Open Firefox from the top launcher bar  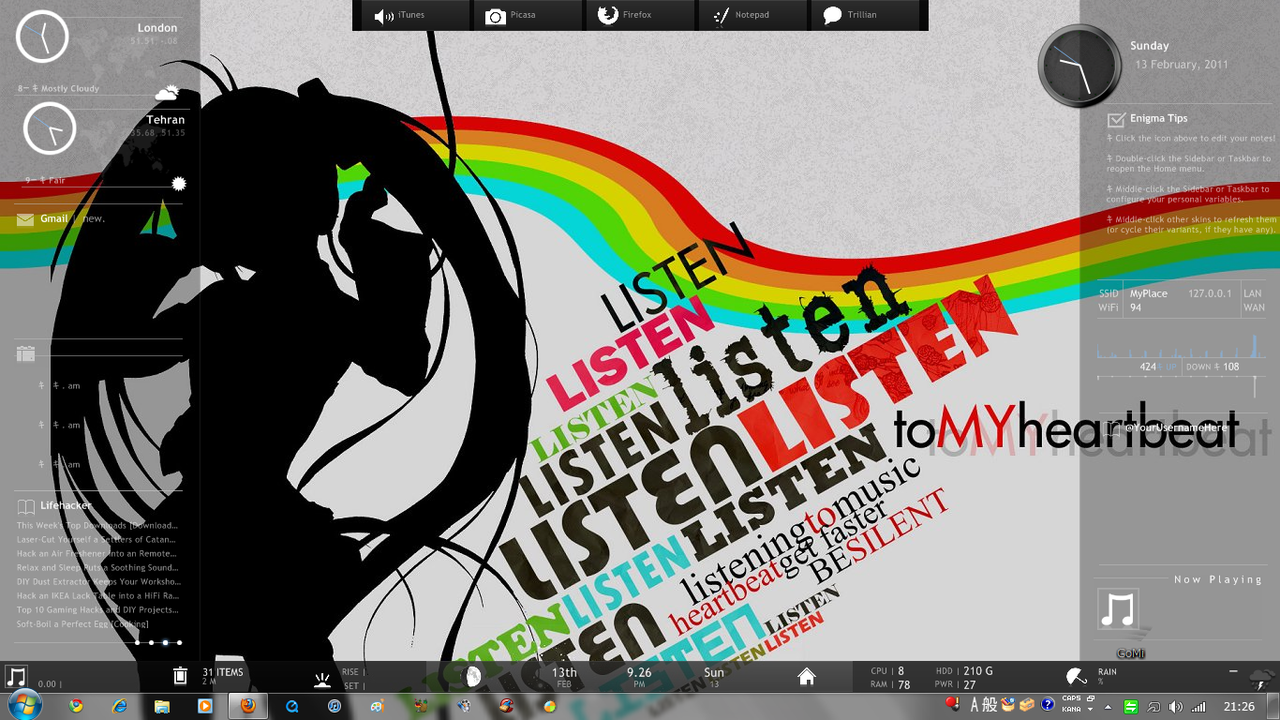[624, 16]
